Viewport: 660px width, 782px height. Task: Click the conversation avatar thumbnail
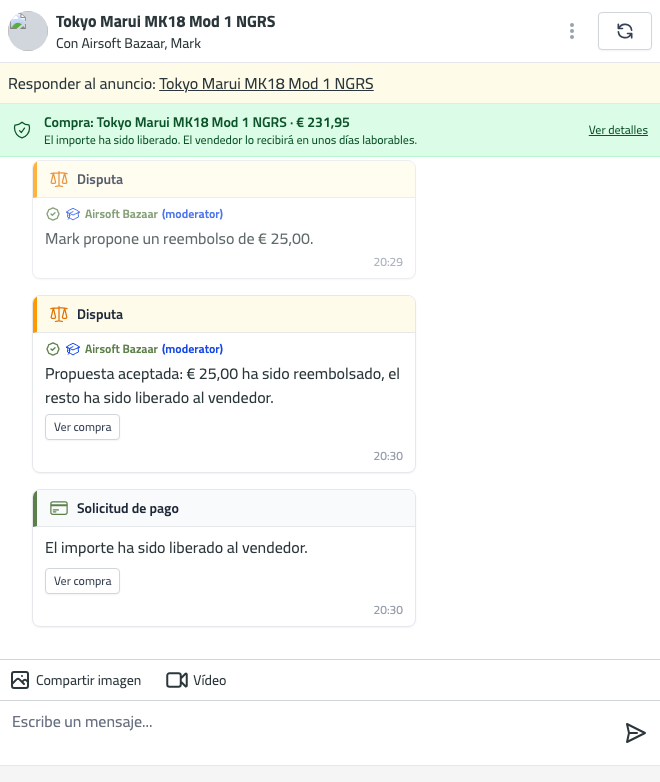[x=28, y=31]
